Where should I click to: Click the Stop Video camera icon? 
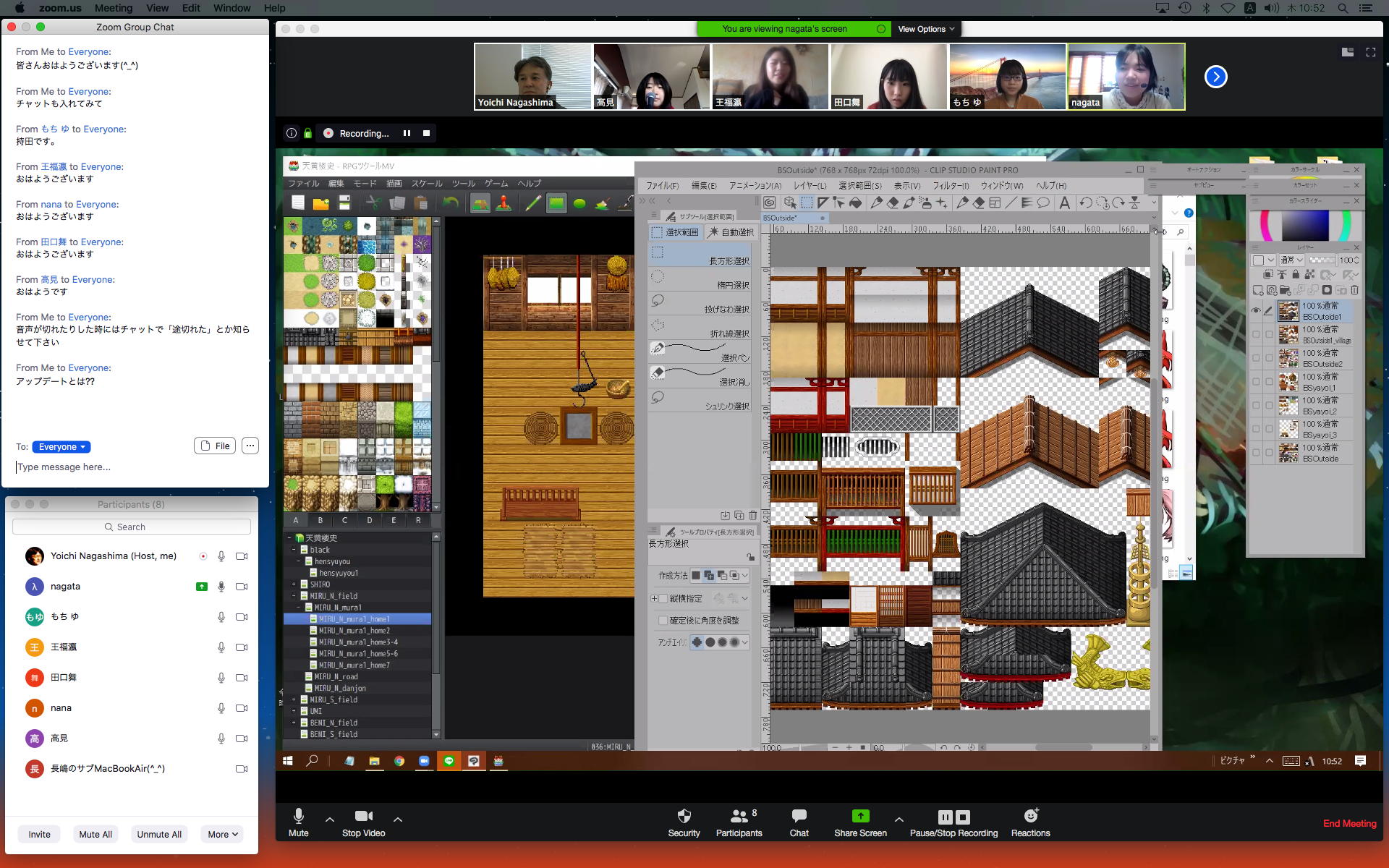(363, 816)
